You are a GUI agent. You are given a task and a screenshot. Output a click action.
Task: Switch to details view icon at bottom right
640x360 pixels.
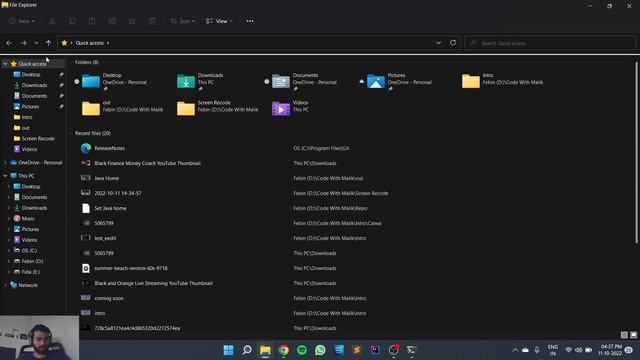pyautogui.click(x=624, y=335)
